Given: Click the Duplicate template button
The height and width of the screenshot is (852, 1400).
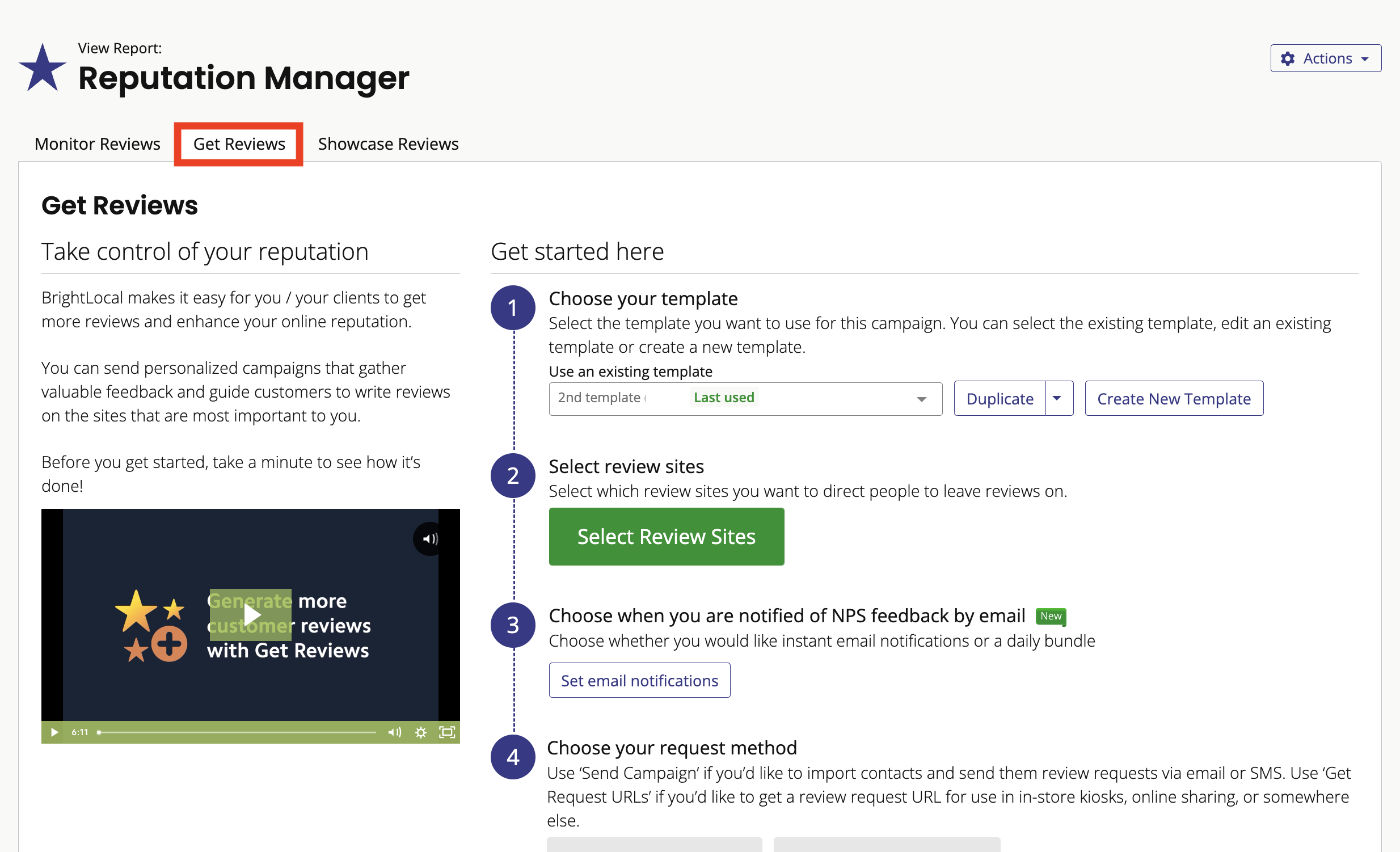Looking at the screenshot, I should [x=1000, y=398].
